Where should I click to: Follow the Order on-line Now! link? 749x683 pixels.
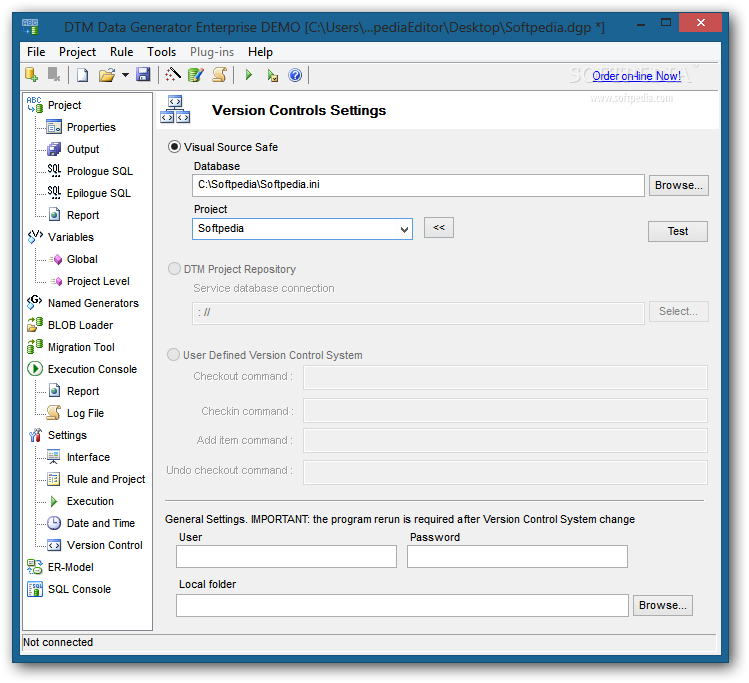pyautogui.click(x=636, y=76)
